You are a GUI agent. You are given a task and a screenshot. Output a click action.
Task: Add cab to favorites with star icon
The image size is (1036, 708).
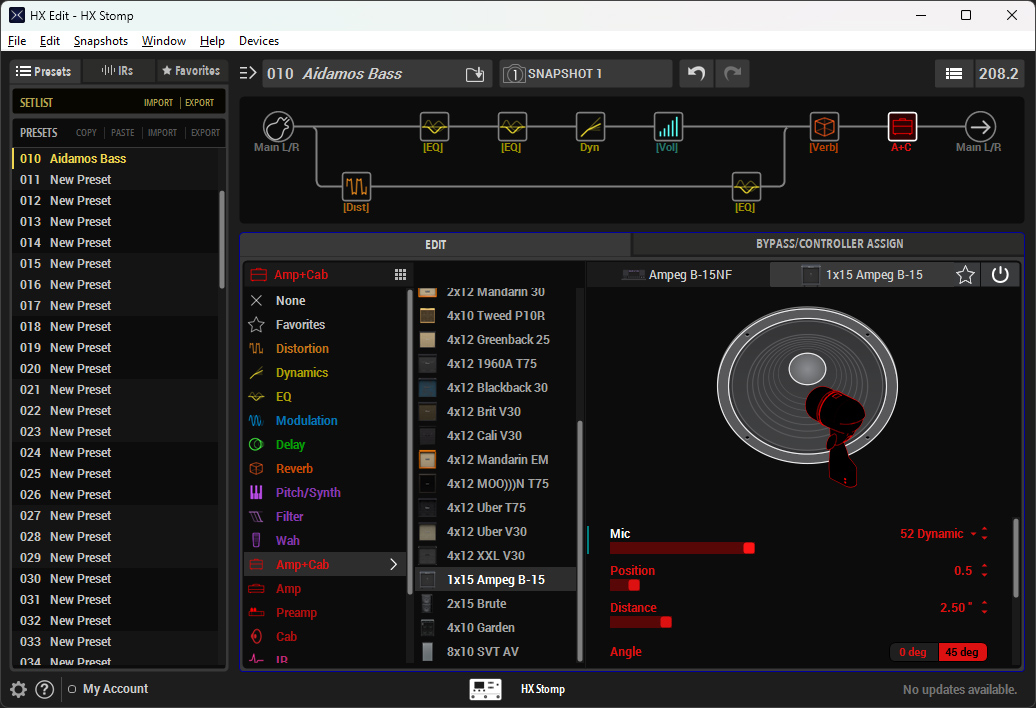click(965, 275)
